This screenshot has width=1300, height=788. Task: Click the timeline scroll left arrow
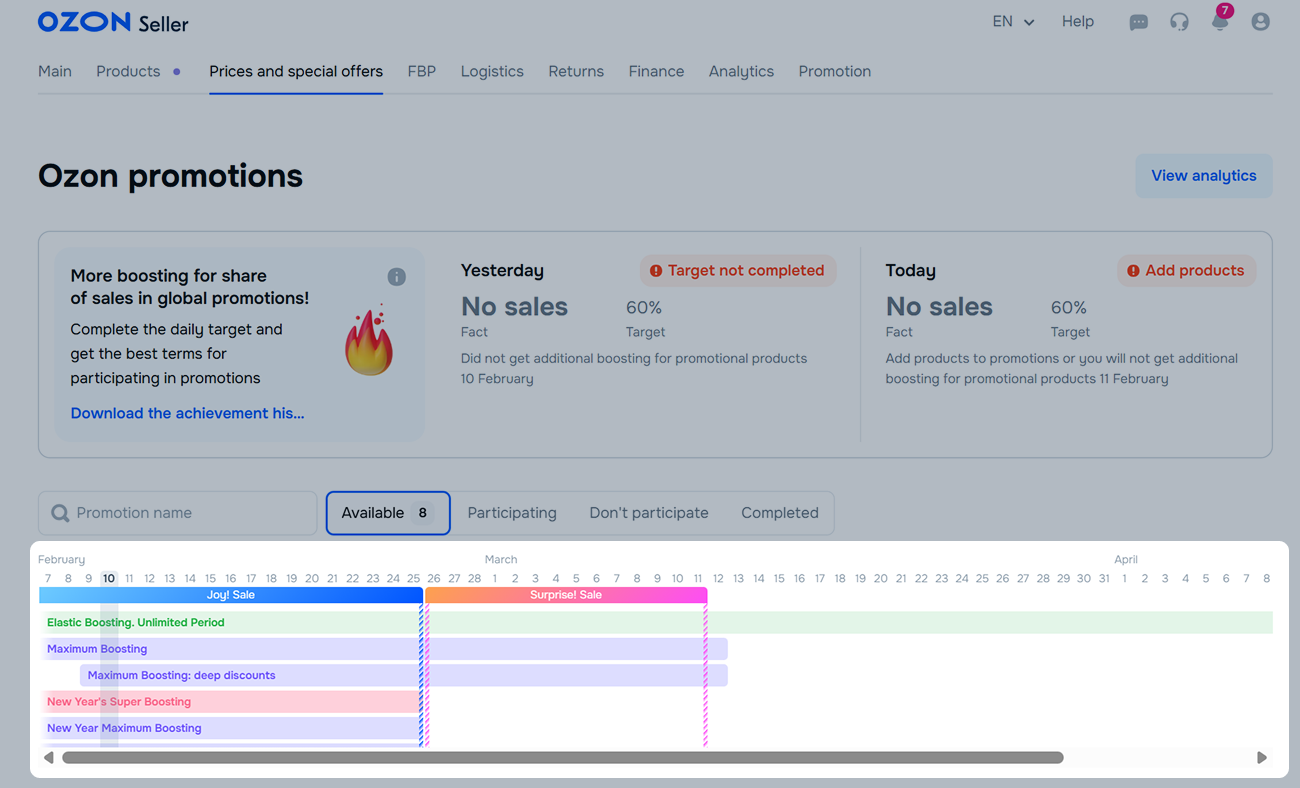(48, 758)
